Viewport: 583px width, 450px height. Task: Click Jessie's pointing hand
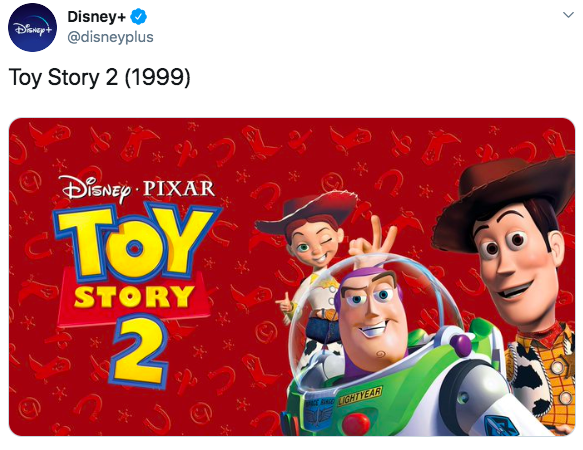[284, 304]
